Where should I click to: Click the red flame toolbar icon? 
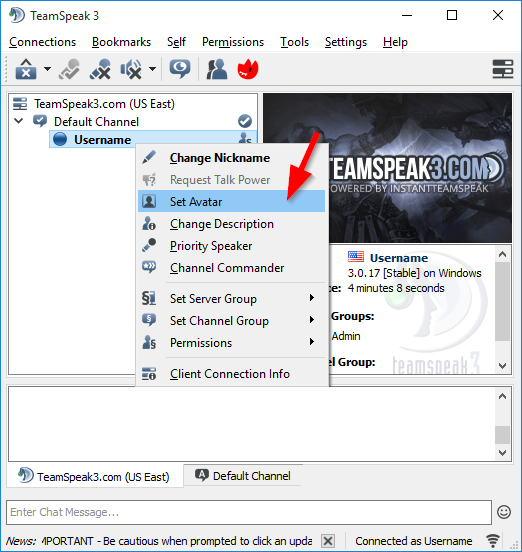pos(248,69)
